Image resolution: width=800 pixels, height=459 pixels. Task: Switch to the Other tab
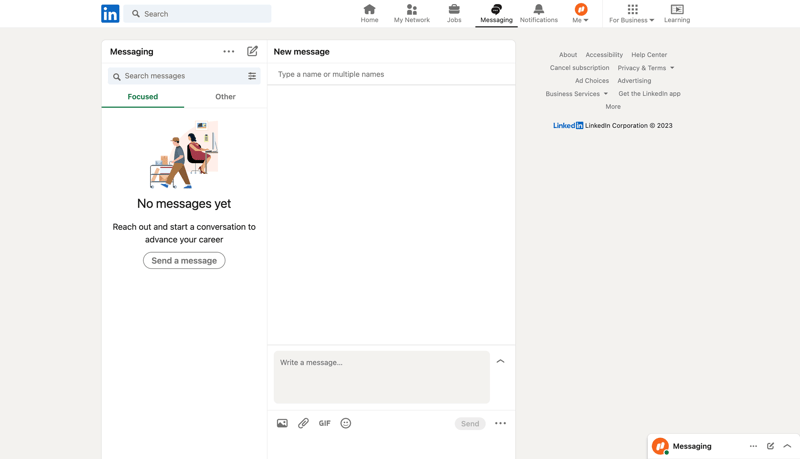click(x=225, y=97)
